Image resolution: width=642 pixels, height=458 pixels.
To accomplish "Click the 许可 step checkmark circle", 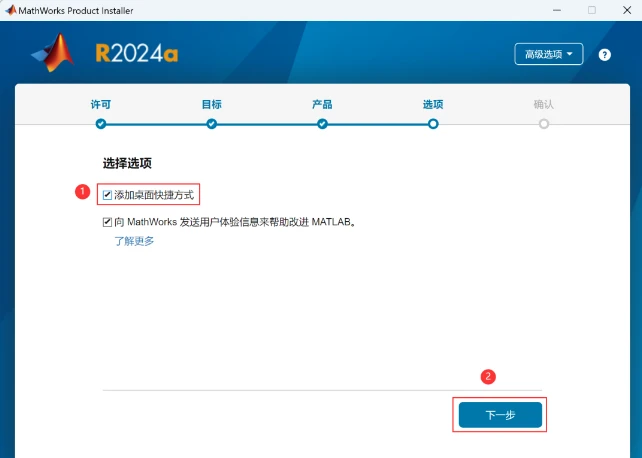I will tap(101, 124).
